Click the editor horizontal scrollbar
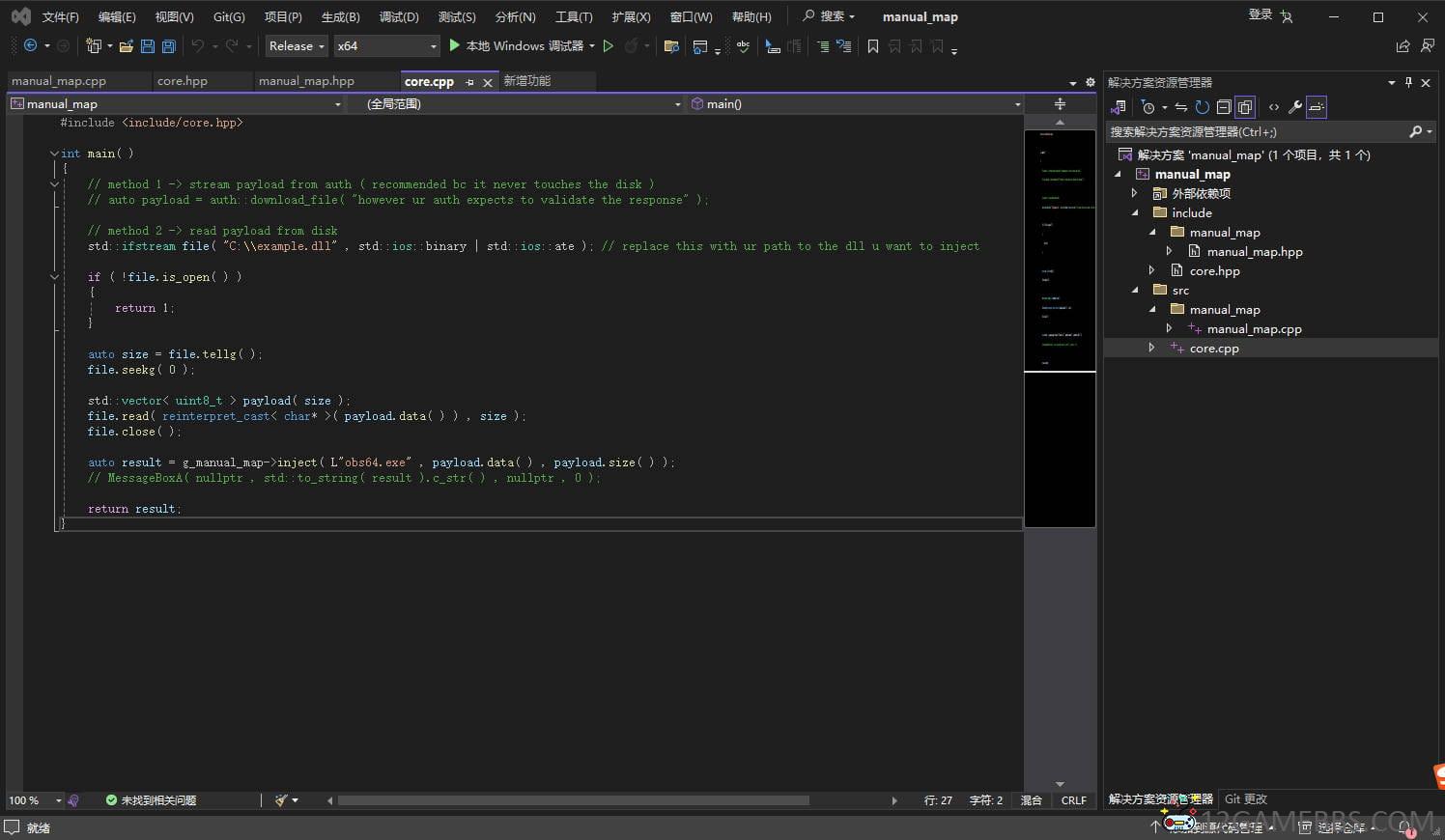The height and width of the screenshot is (840, 1445). 573,800
